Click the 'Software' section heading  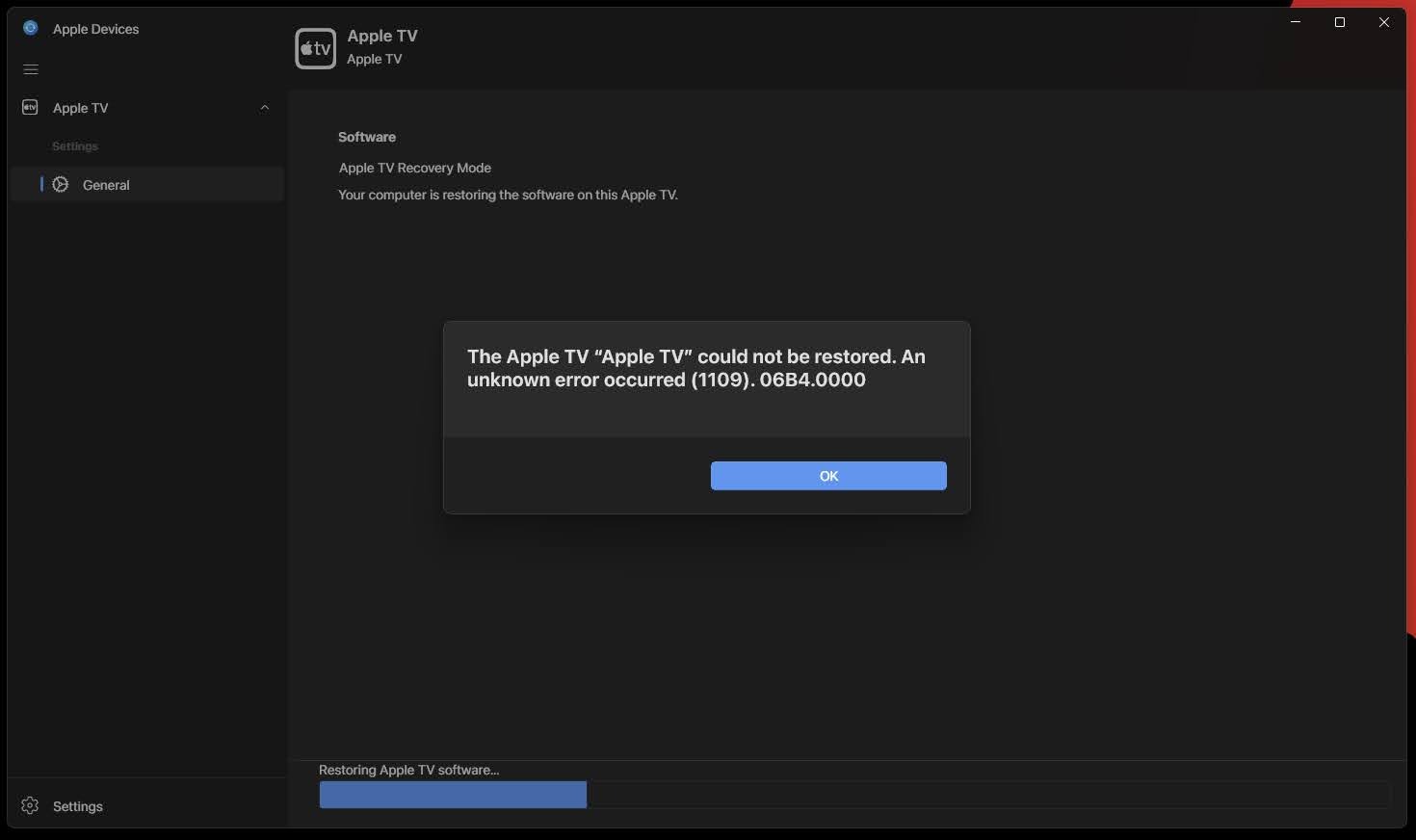coord(367,137)
